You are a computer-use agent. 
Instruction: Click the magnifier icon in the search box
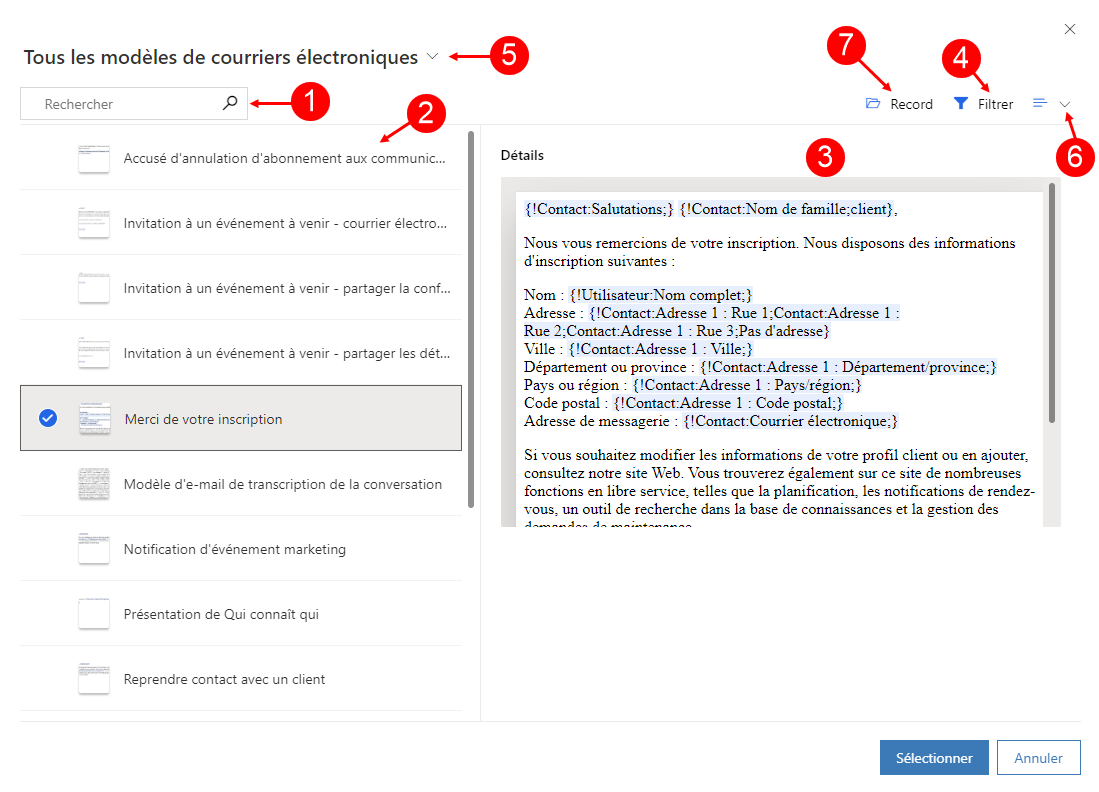tap(229, 103)
